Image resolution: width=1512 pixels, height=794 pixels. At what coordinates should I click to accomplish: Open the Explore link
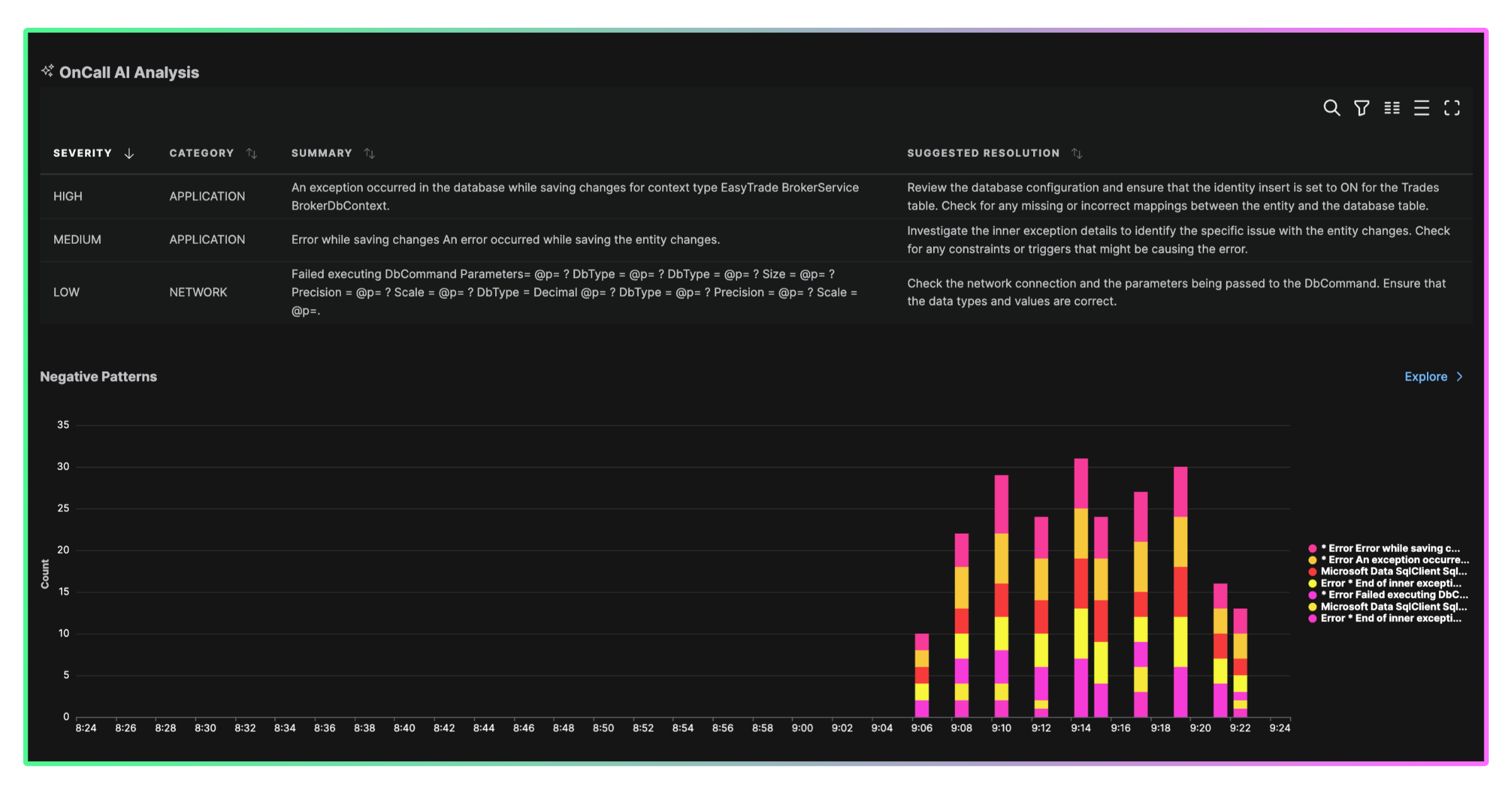tap(1425, 376)
